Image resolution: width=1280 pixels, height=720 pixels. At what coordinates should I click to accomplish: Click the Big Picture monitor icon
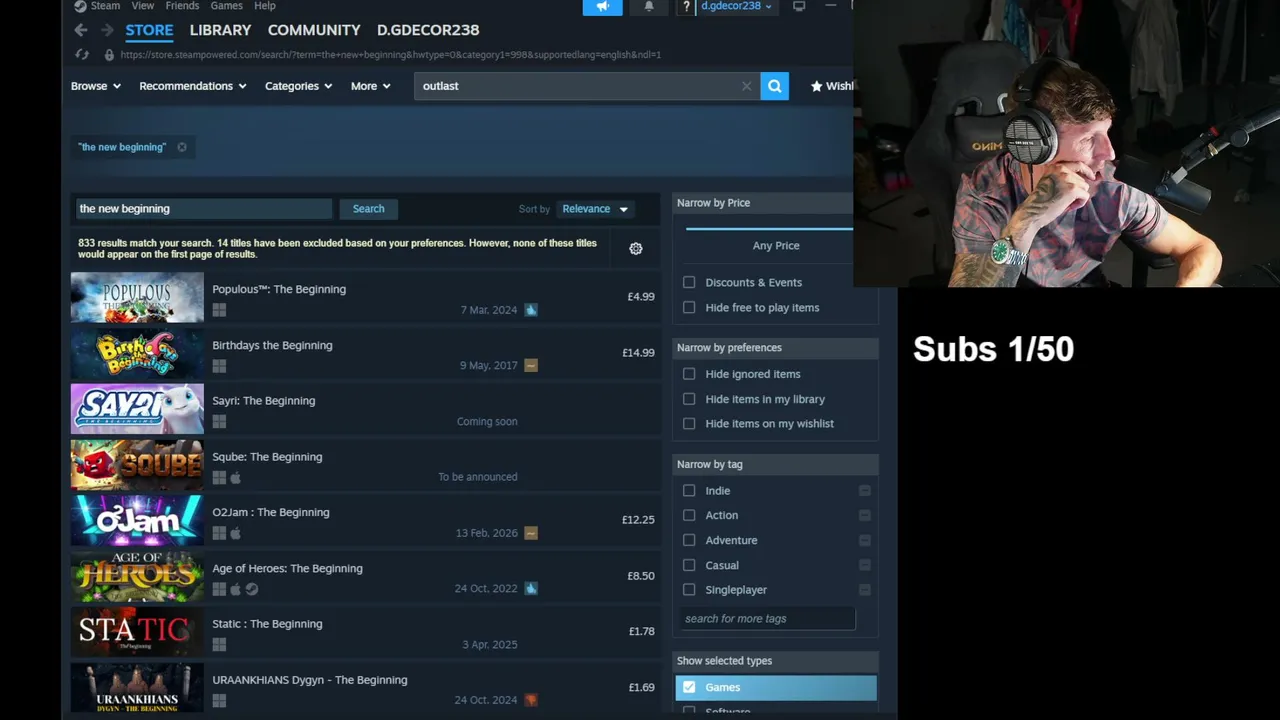[799, 6]
